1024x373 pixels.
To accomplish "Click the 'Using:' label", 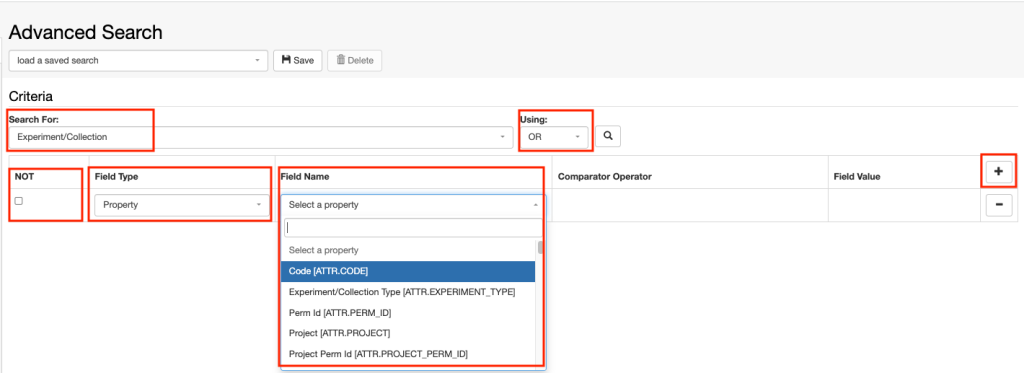I will click(534, 120).
